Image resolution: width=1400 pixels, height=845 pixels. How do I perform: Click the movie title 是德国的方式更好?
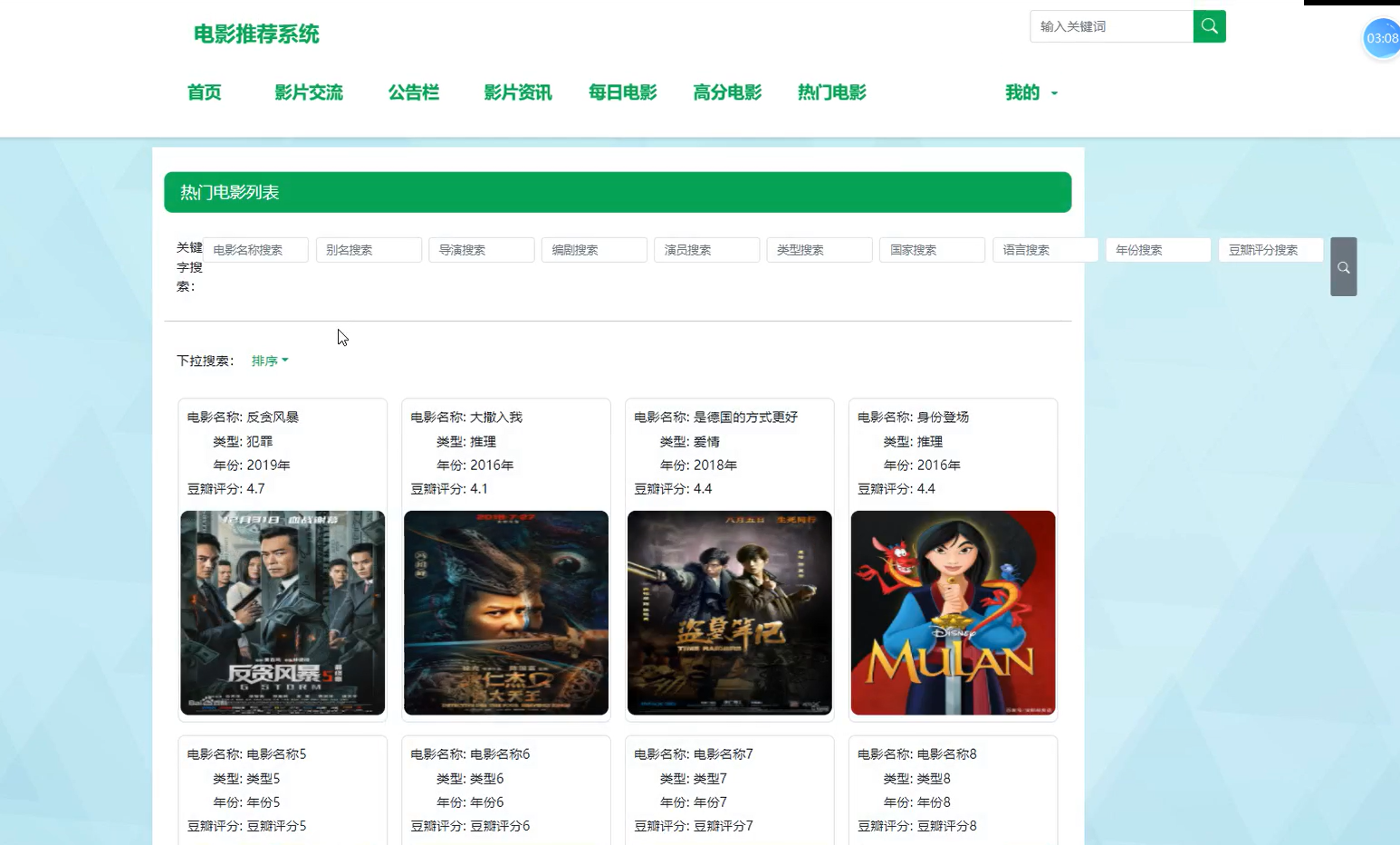point(745,418)
